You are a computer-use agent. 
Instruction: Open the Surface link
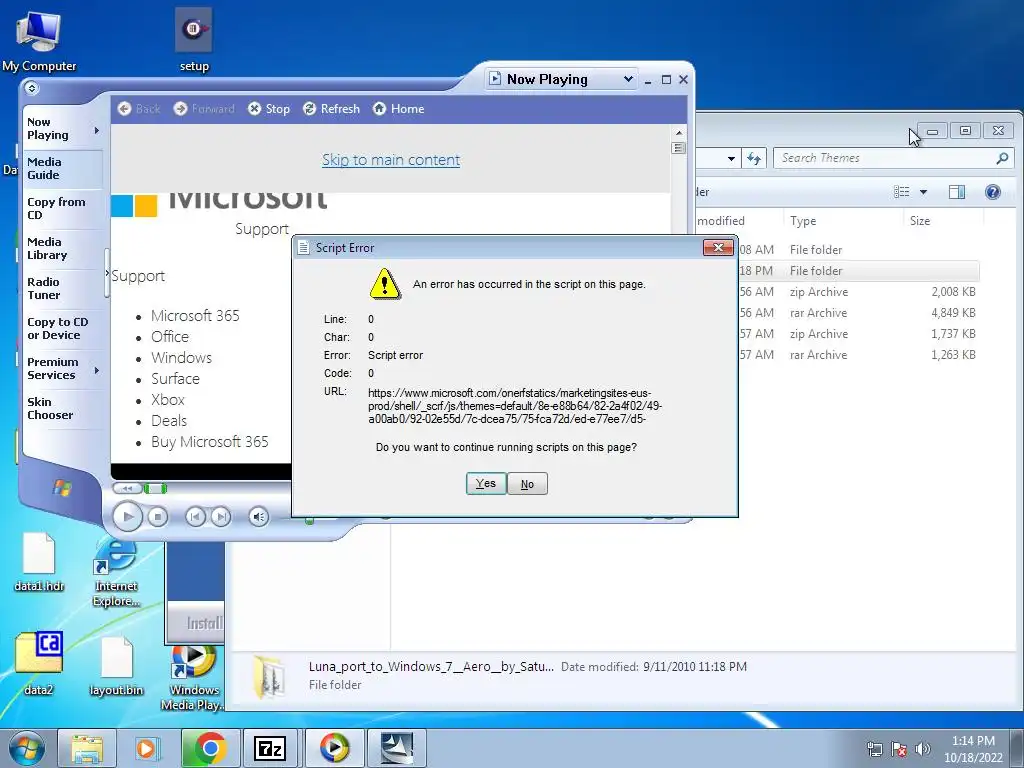click(x=175, y=379)
